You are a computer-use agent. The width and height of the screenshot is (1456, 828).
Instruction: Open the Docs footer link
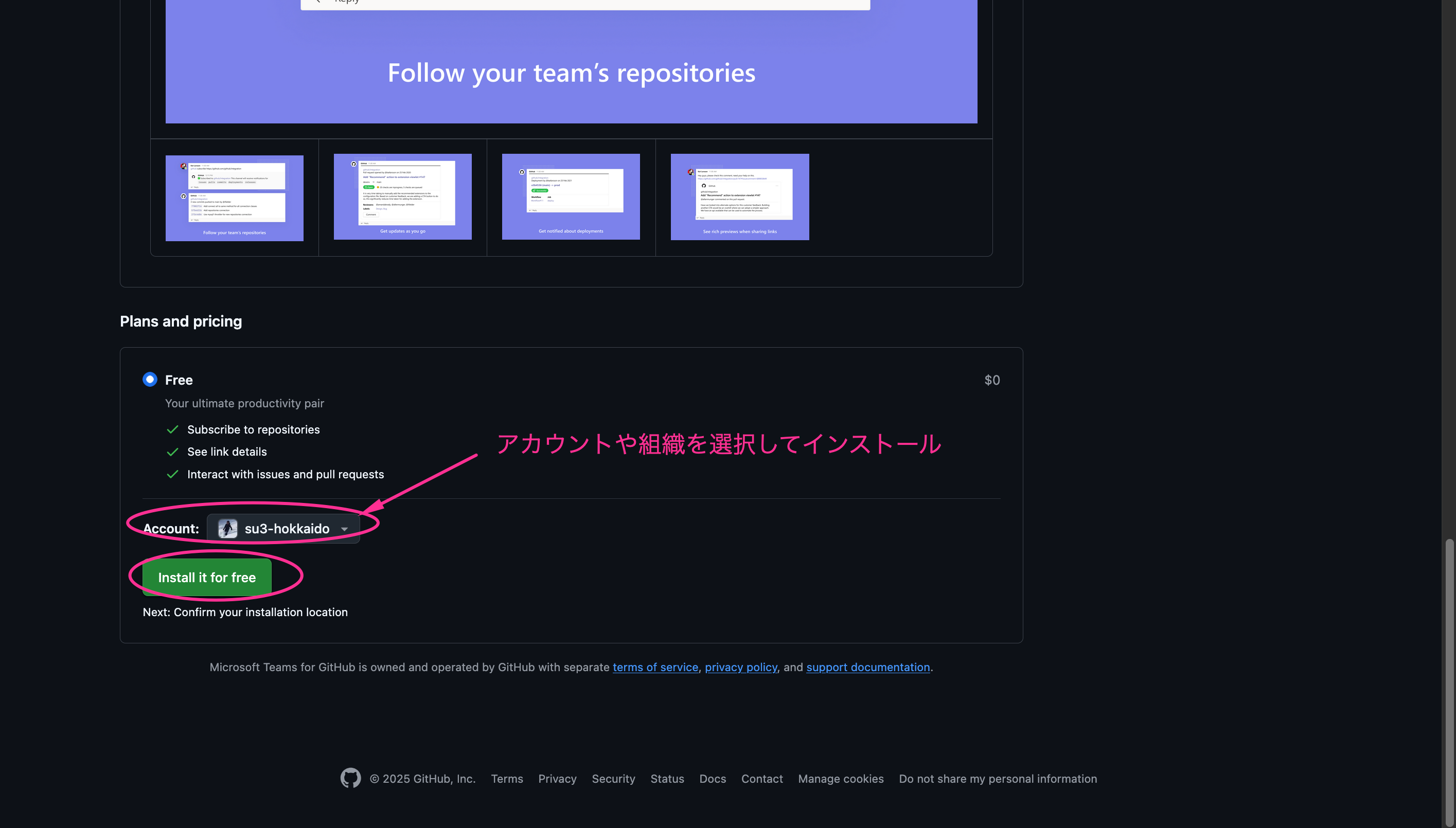click(x=712, y=779)
